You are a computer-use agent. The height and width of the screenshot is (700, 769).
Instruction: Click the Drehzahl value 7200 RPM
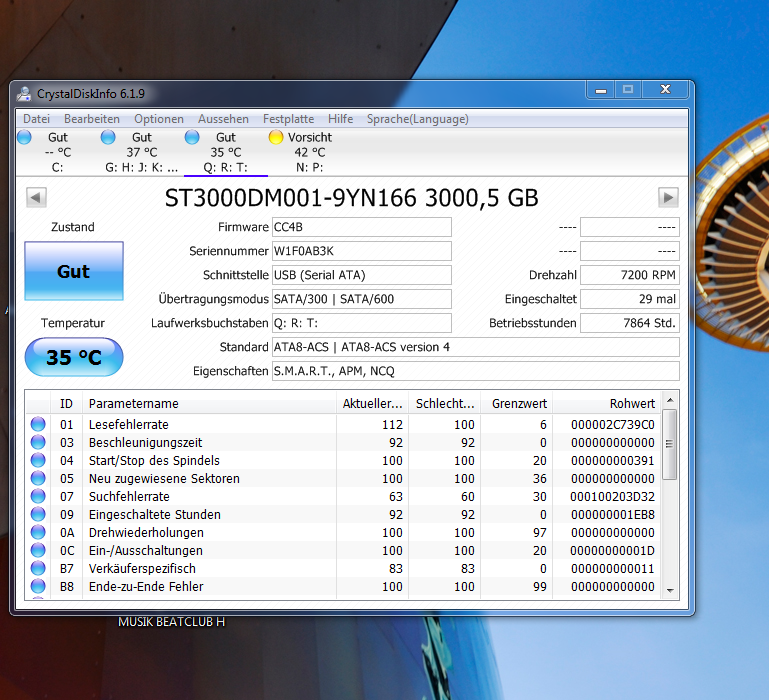point(630,275)
